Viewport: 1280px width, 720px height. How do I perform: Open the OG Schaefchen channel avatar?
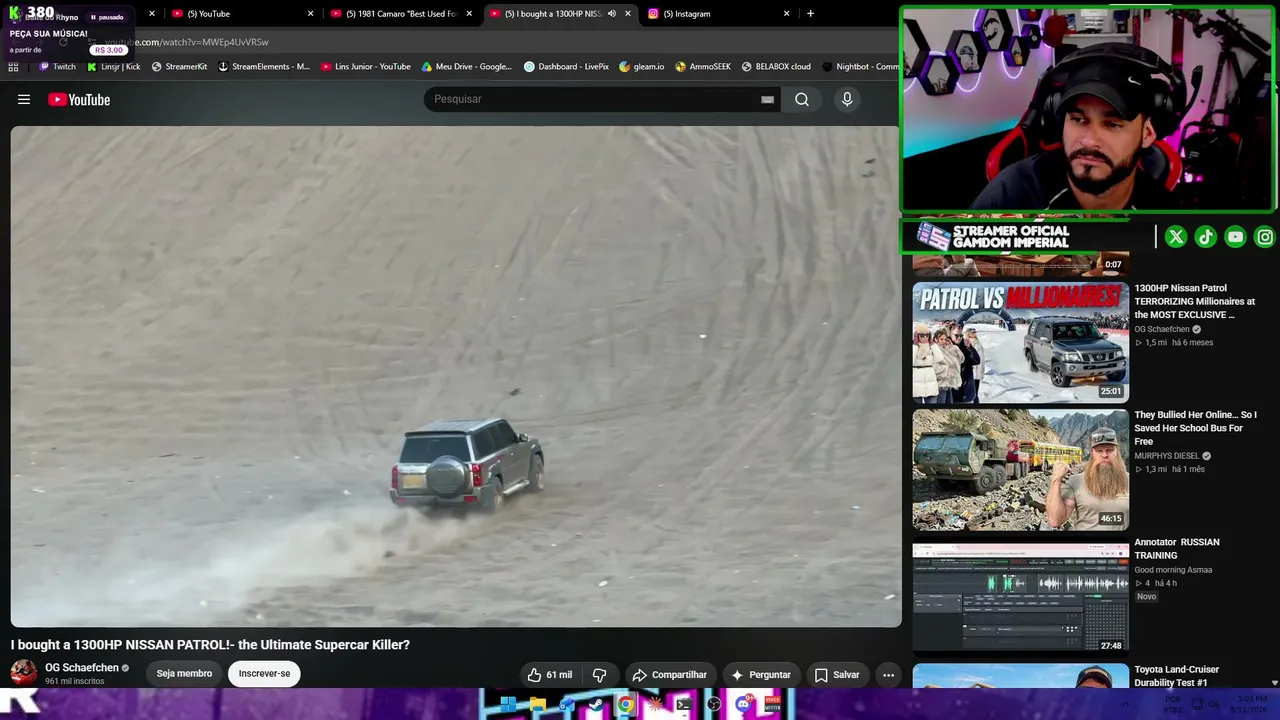[24, 673]
